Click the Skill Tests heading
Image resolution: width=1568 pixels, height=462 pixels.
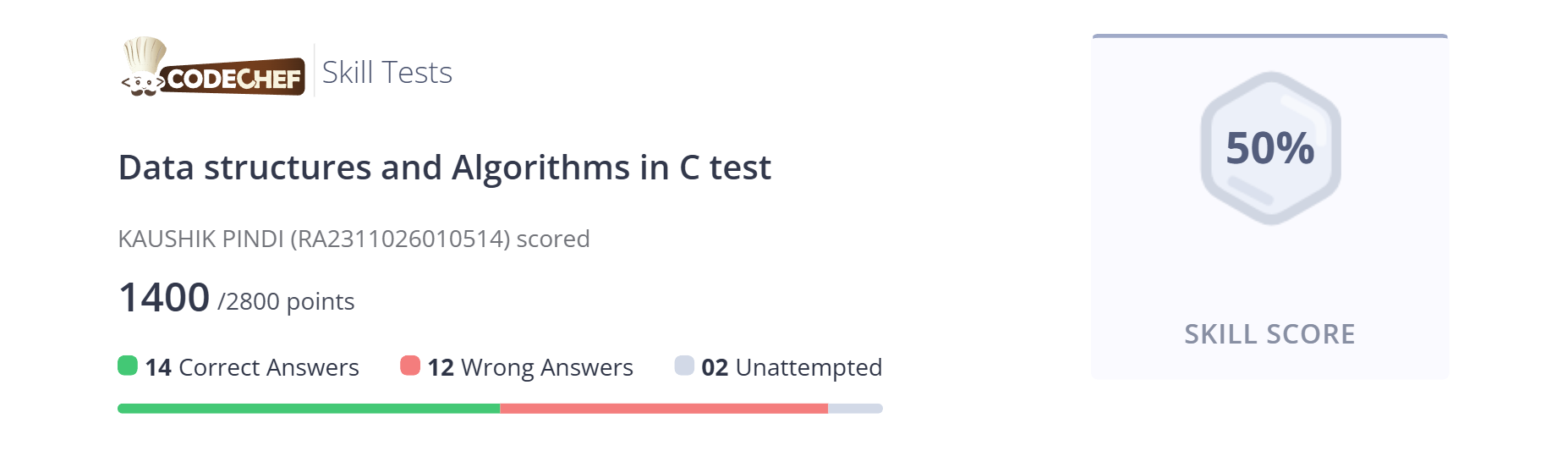point(387,73)
